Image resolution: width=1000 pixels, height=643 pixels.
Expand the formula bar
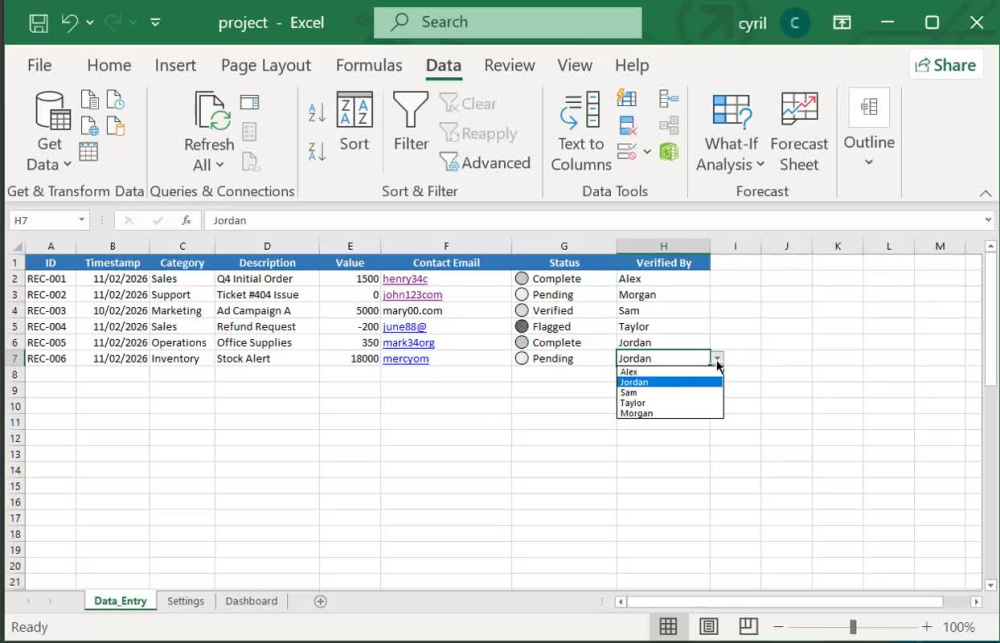[988, 220]
